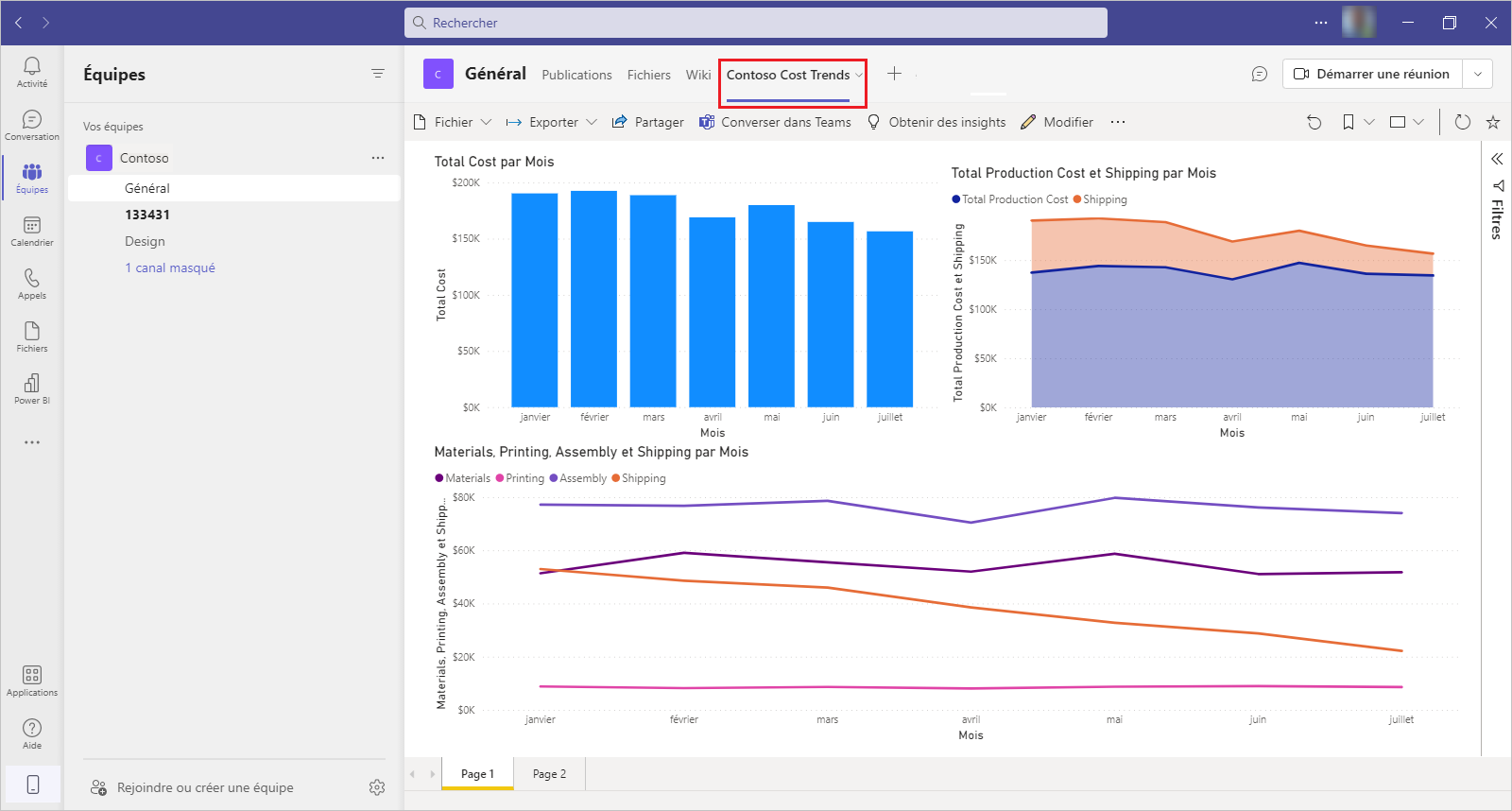Open the Power BI app

pyautogui.click(x=32, y=388)
